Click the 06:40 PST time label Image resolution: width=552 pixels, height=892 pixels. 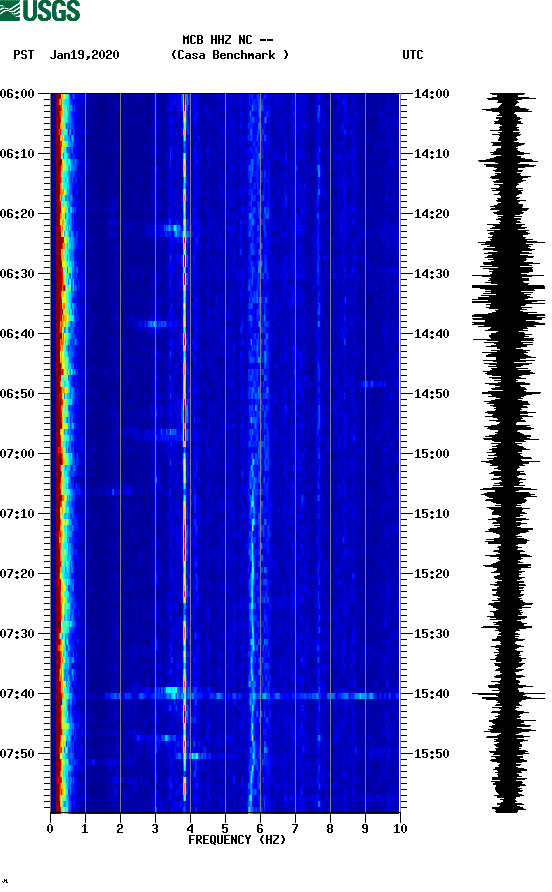tap(17, 334)
